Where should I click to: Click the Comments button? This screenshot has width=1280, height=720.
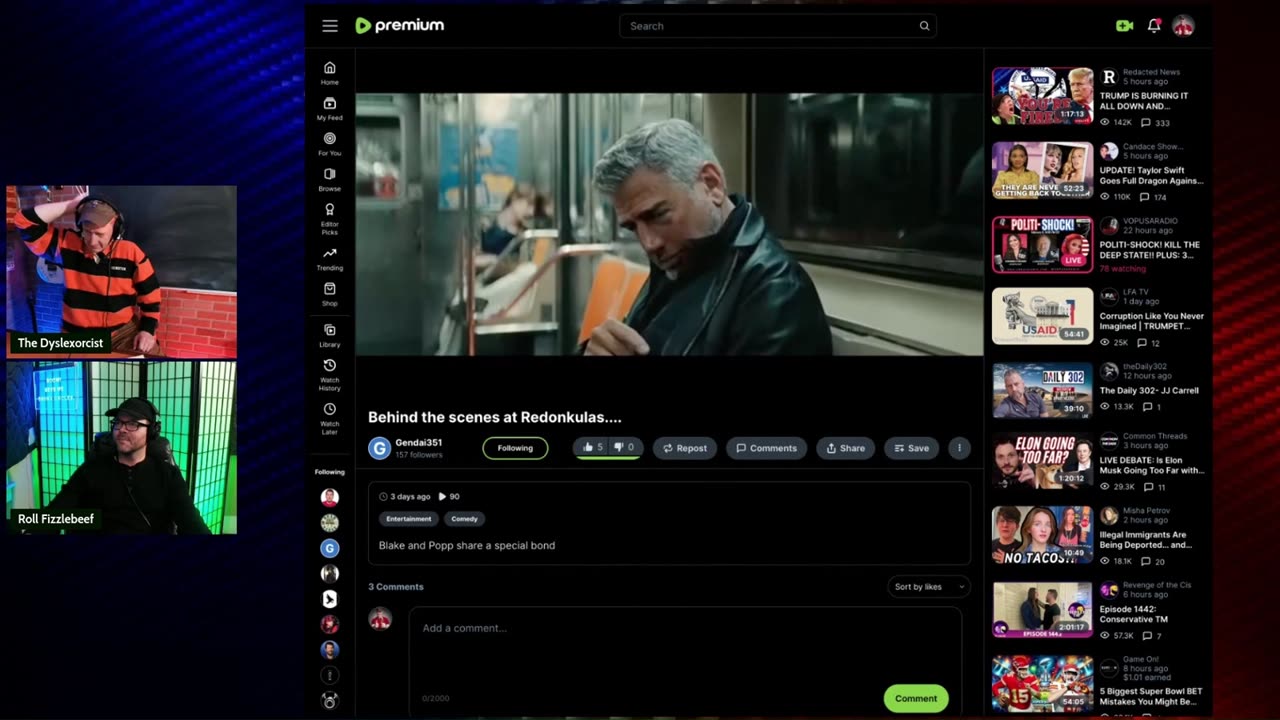pos(767,448)
